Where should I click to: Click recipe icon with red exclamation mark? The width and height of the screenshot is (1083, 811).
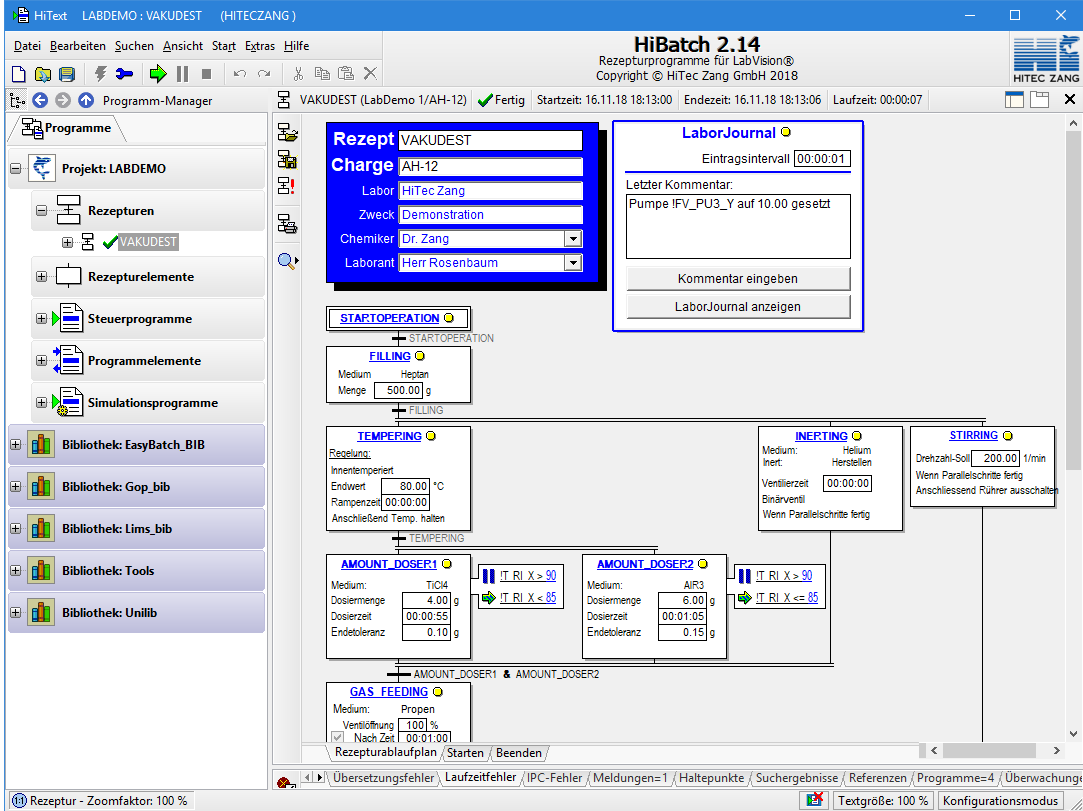286,185
